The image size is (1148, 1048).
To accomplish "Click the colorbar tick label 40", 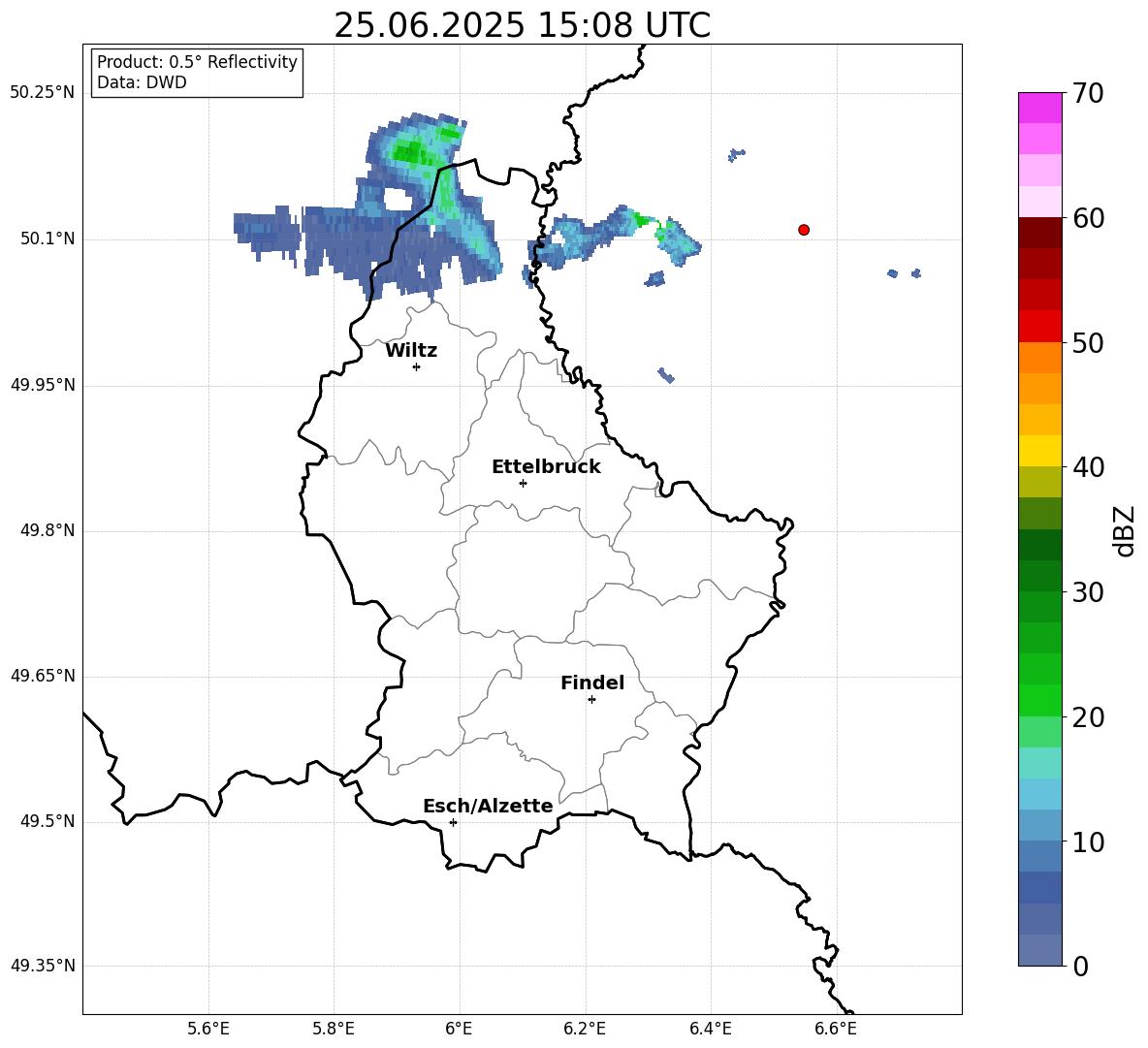I will [1088, 467].
